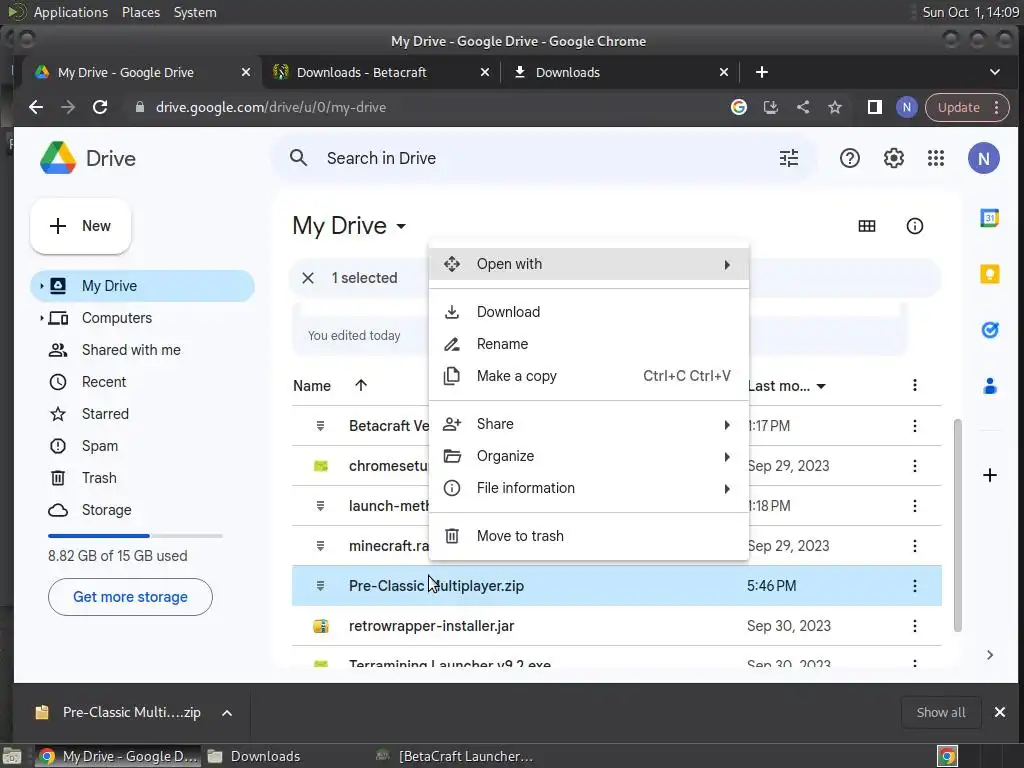Image resolution: width=1024 pixels, height=768 pixels.
Task: Switch to Downloads - Betacraft tab
Action: coord(381,72)
